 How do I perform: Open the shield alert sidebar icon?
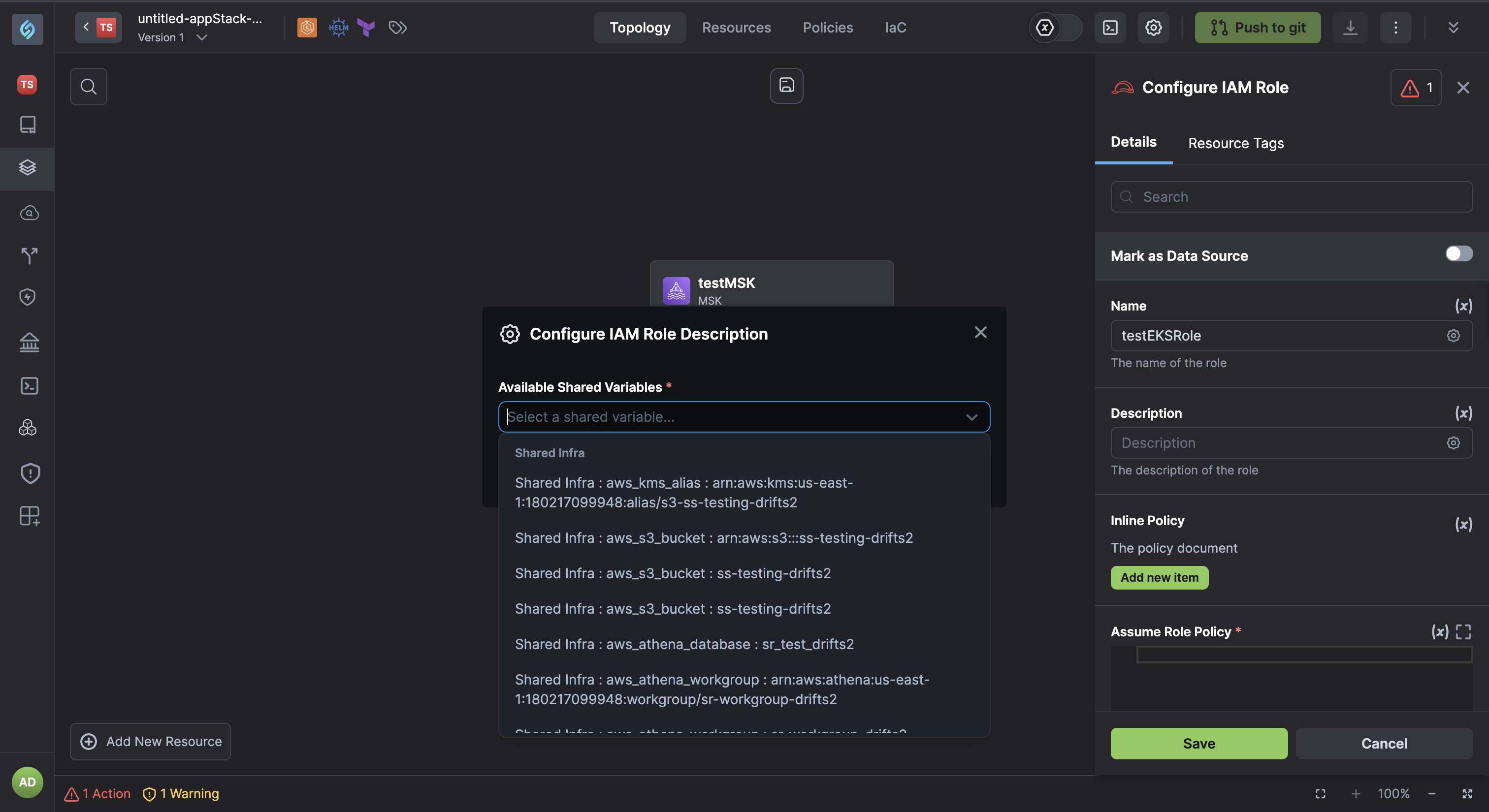30,473
